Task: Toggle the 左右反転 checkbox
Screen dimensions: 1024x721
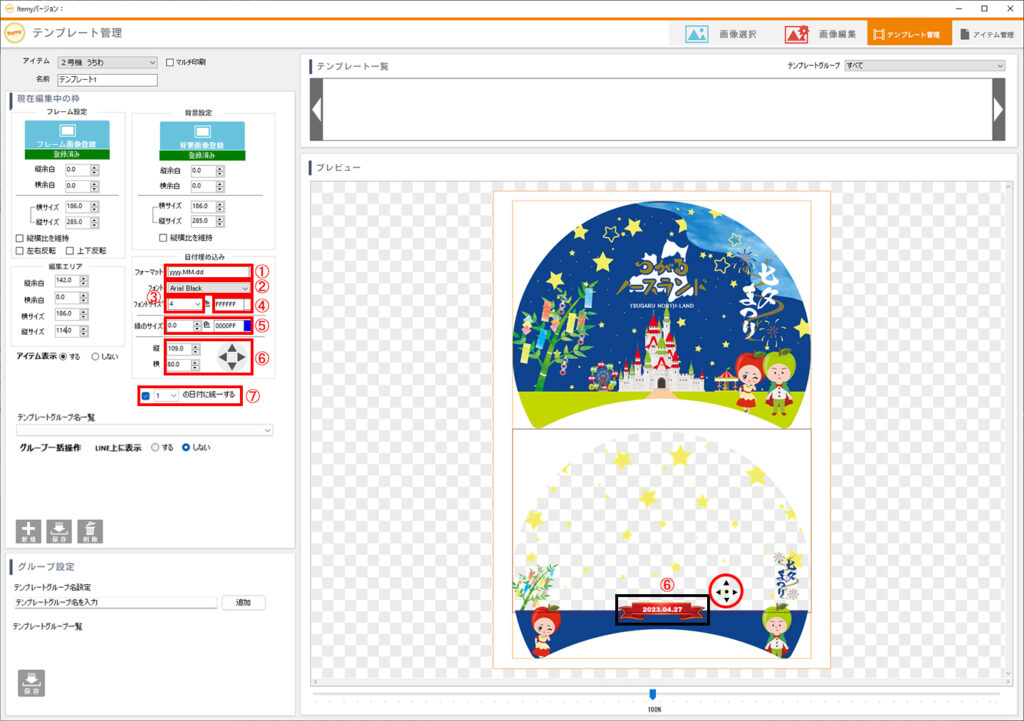Action: coord(21,250)
